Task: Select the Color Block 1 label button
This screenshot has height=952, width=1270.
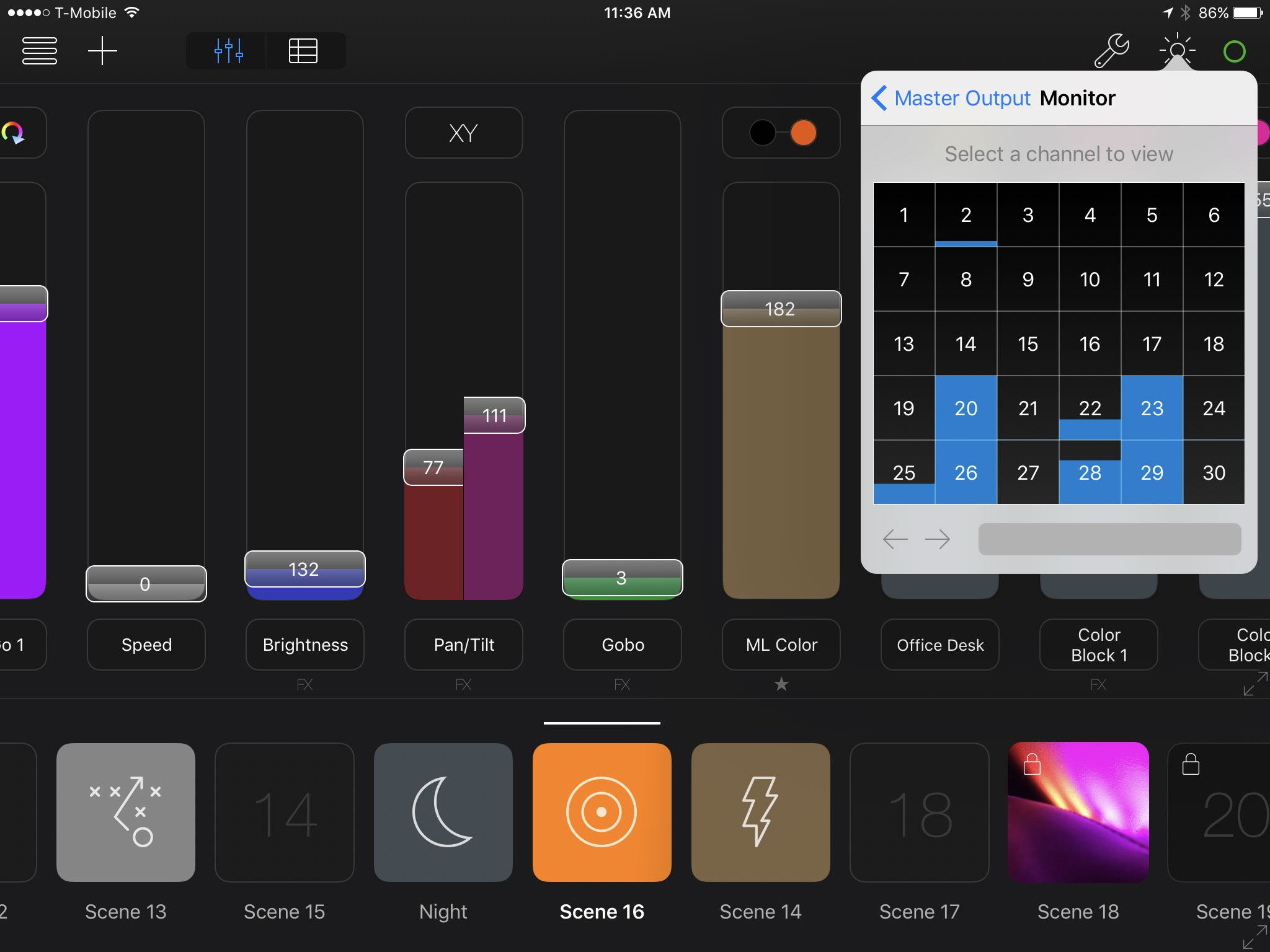Action: [1099, 645]
